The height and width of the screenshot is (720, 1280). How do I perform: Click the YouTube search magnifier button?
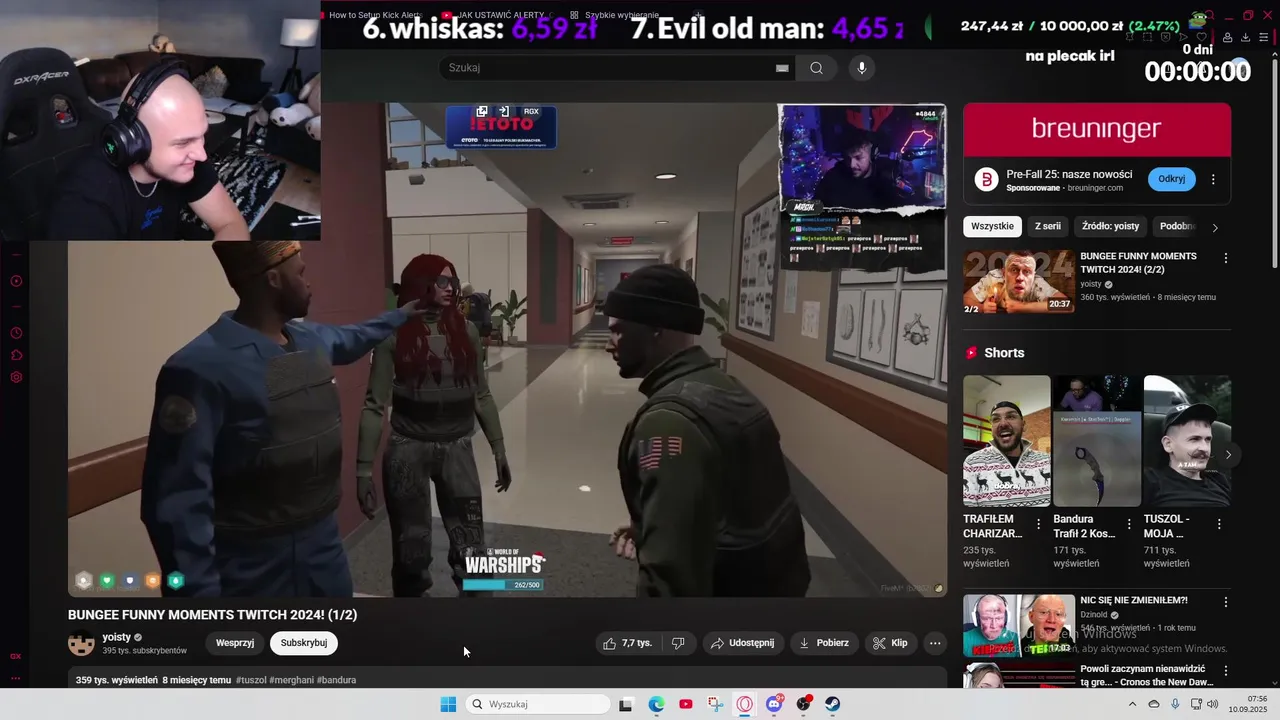pyautogui.click(x=817, y=68)
